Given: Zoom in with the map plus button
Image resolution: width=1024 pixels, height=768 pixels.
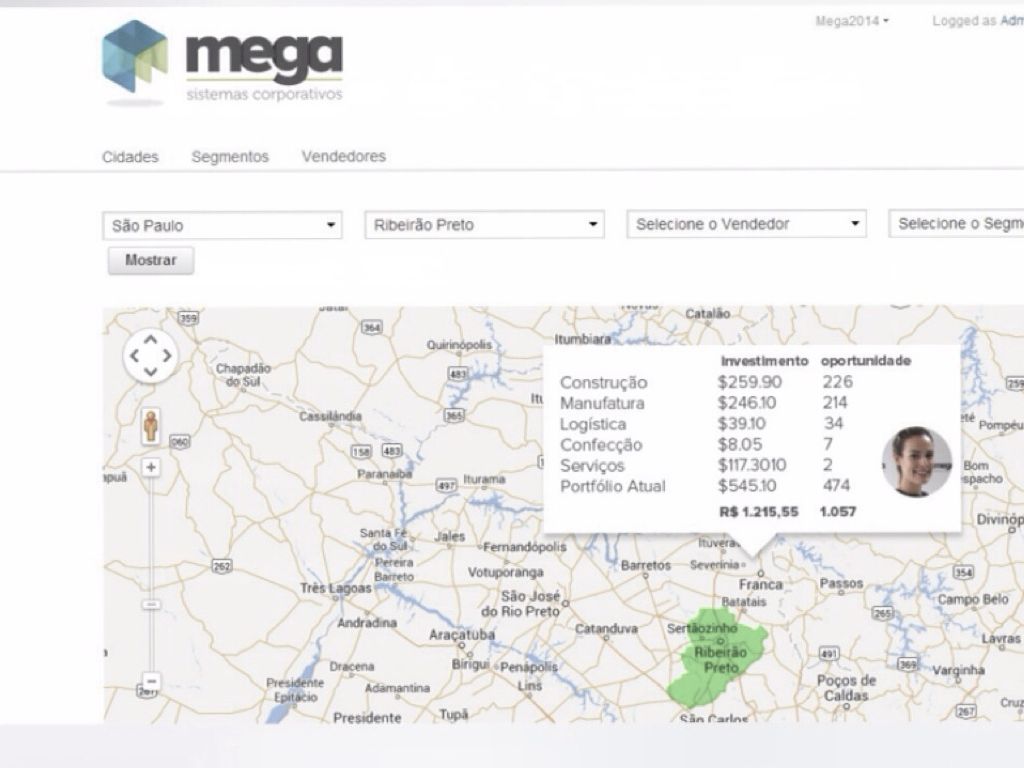Looking at the screenshot, I should point(151,467).
